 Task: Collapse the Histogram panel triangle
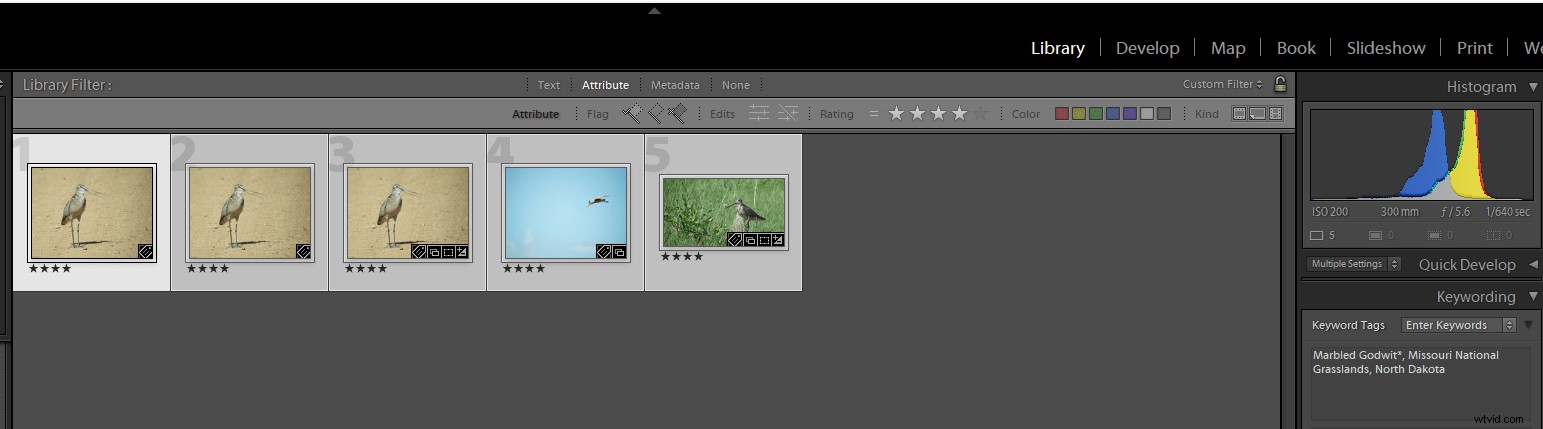click(x=1533, y=87)
